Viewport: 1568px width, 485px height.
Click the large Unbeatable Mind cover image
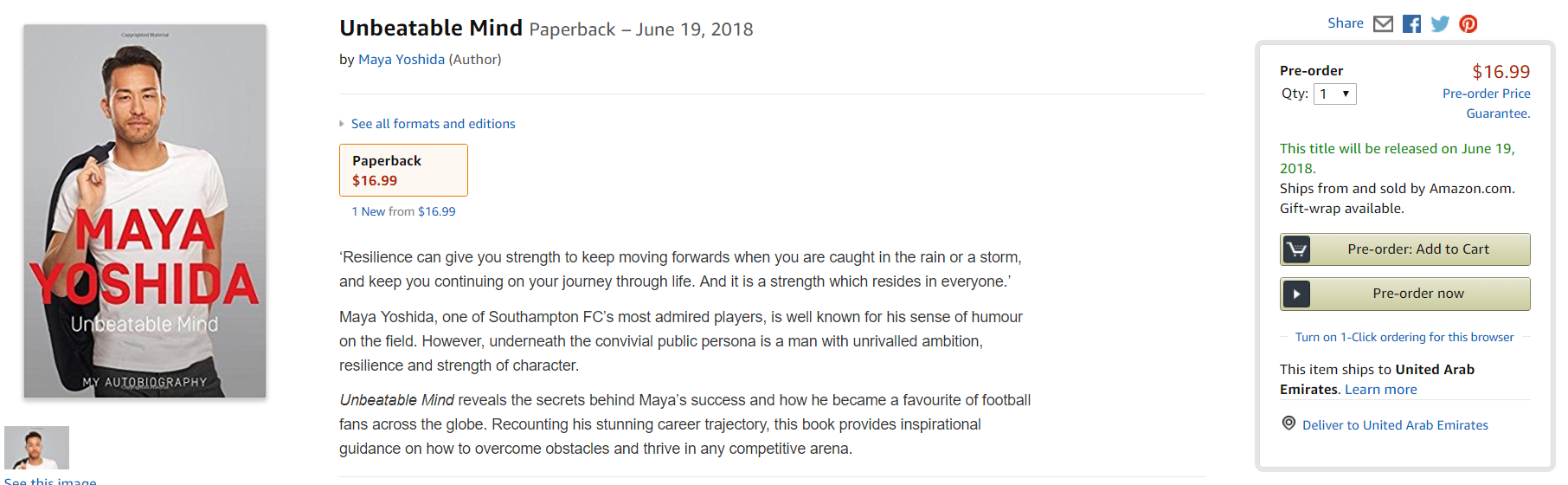point(145,211)
